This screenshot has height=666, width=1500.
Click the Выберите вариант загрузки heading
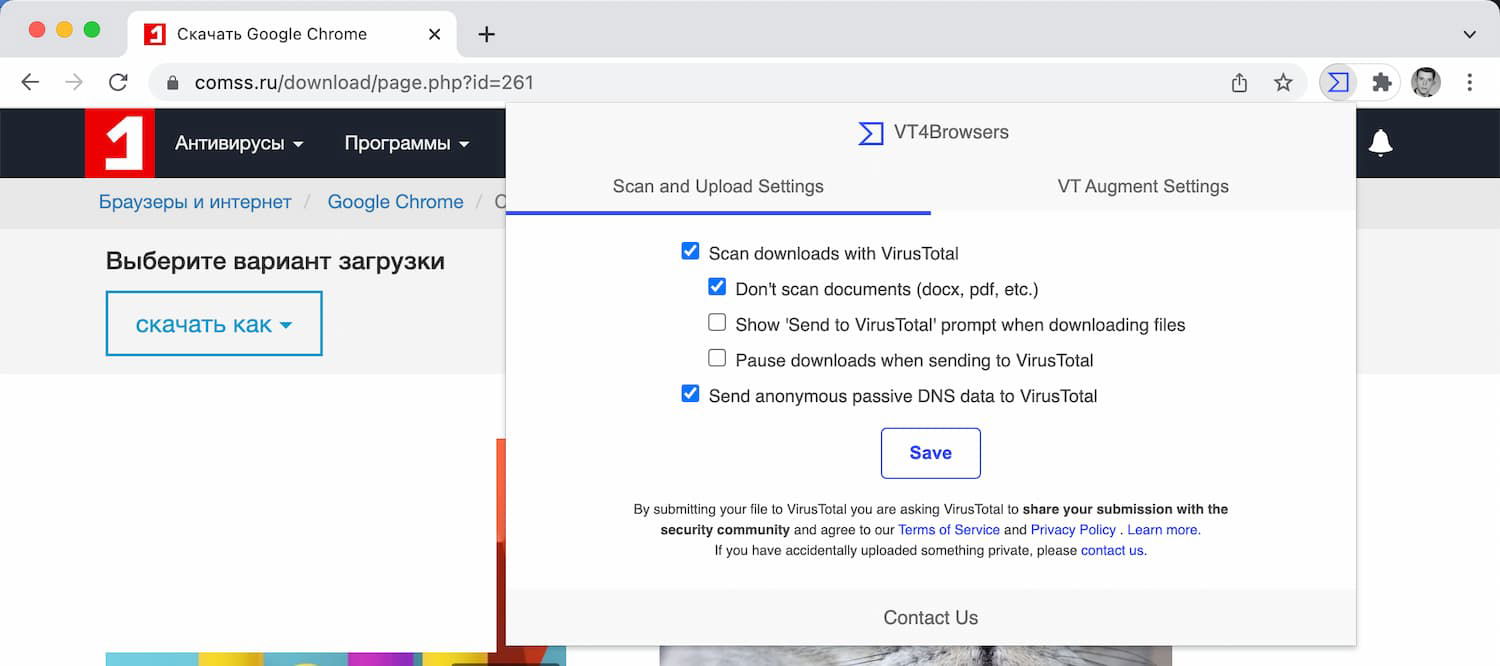click(275, 261)
